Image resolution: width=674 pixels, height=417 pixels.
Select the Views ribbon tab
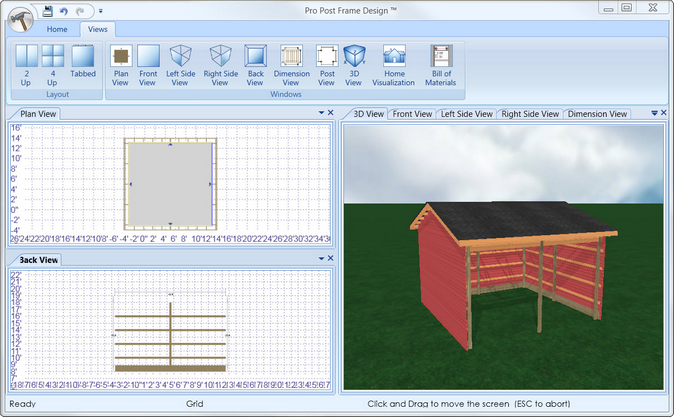pos(98,29)
